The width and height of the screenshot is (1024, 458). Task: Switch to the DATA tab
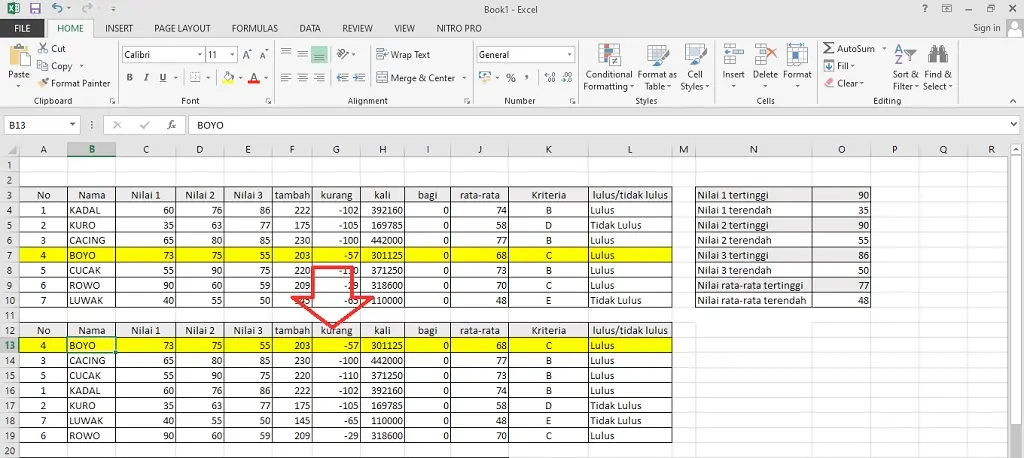(310, 28)
